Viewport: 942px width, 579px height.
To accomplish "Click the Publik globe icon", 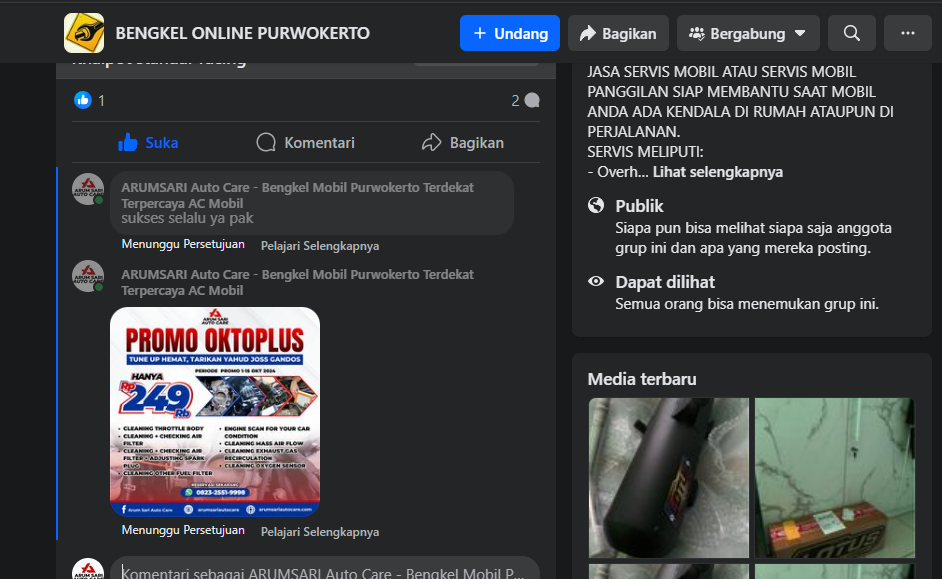I will point(596,205).
